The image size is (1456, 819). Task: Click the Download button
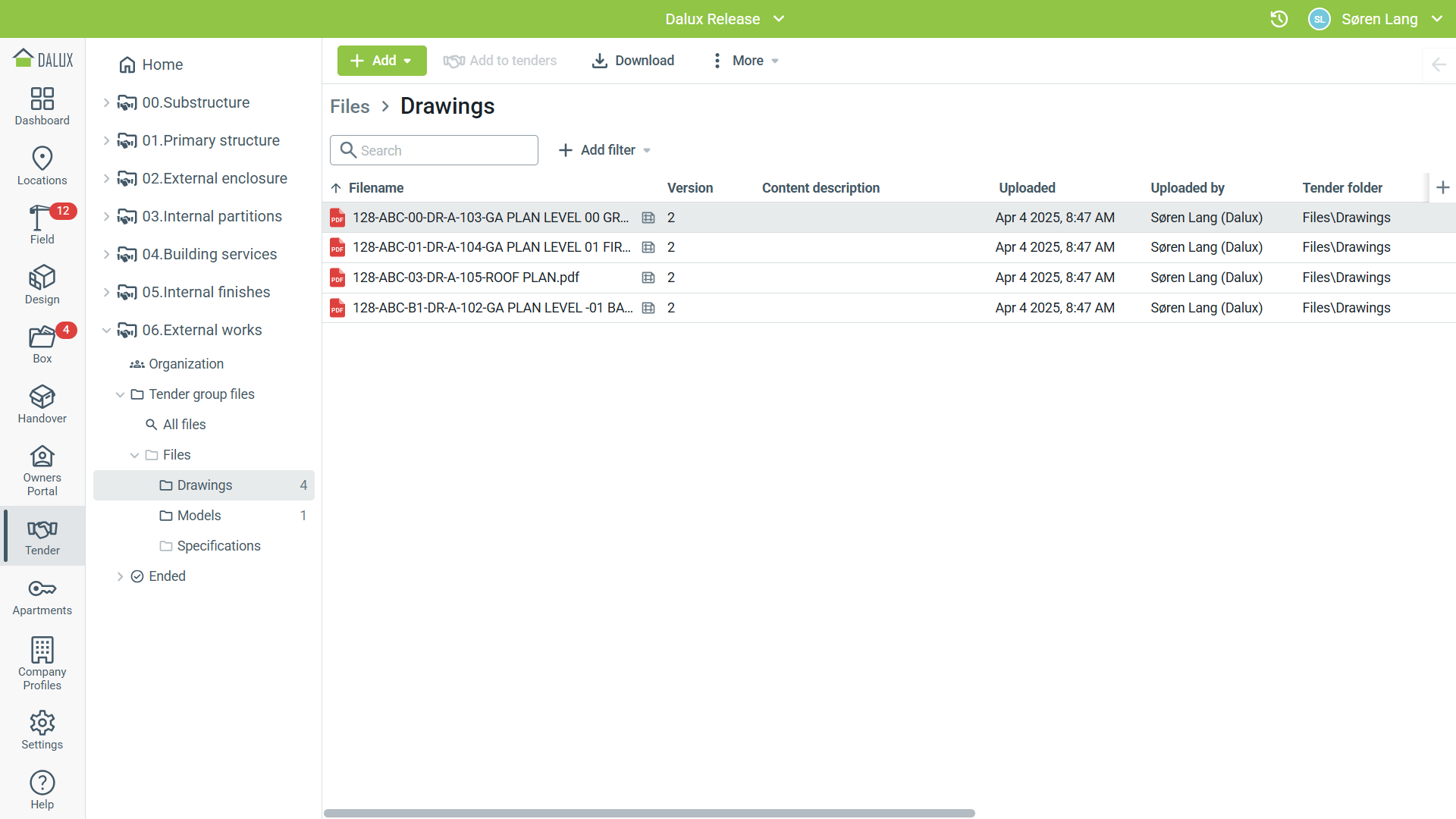coord(632,61)
